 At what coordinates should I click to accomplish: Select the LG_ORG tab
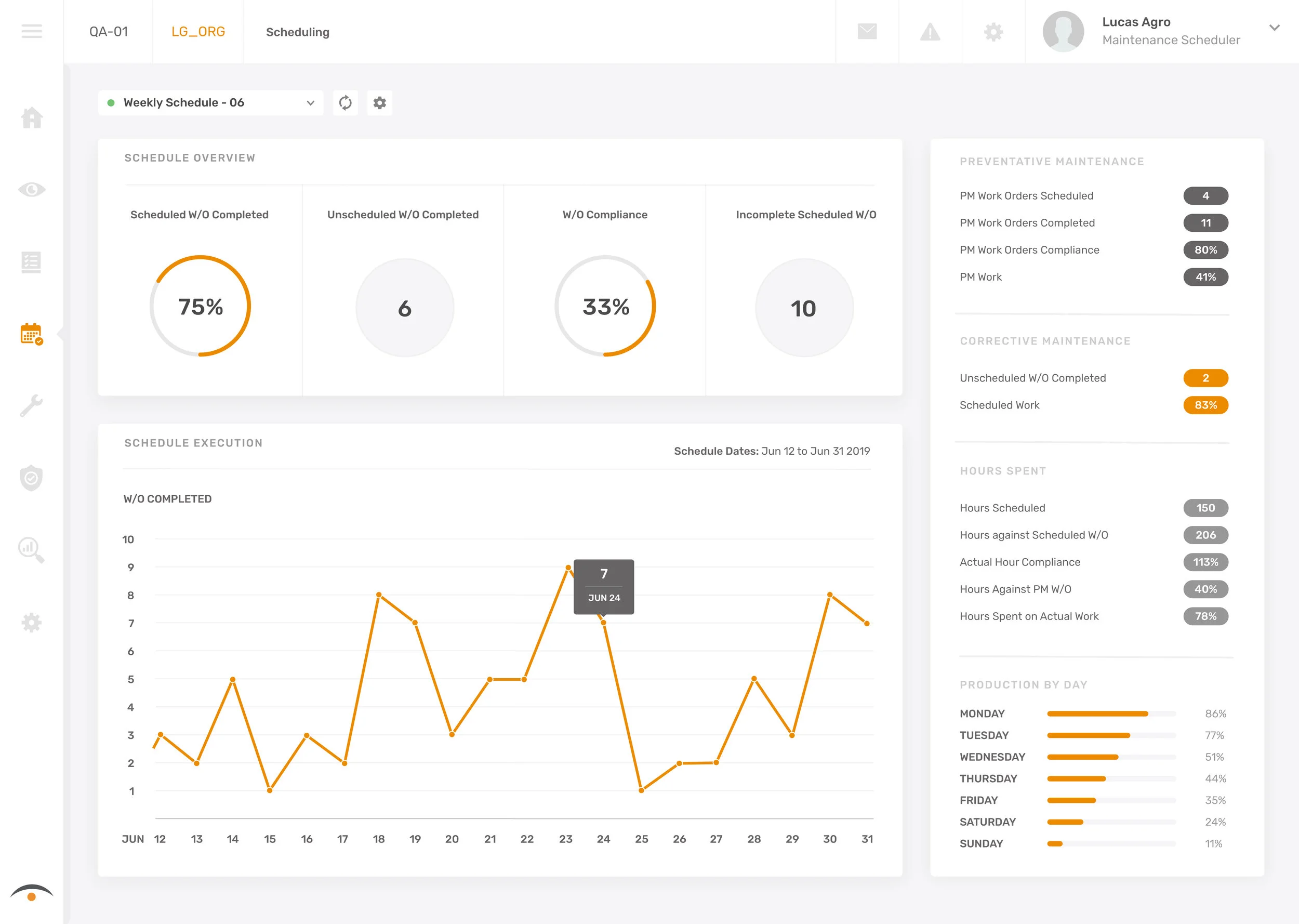click(198, 32)
